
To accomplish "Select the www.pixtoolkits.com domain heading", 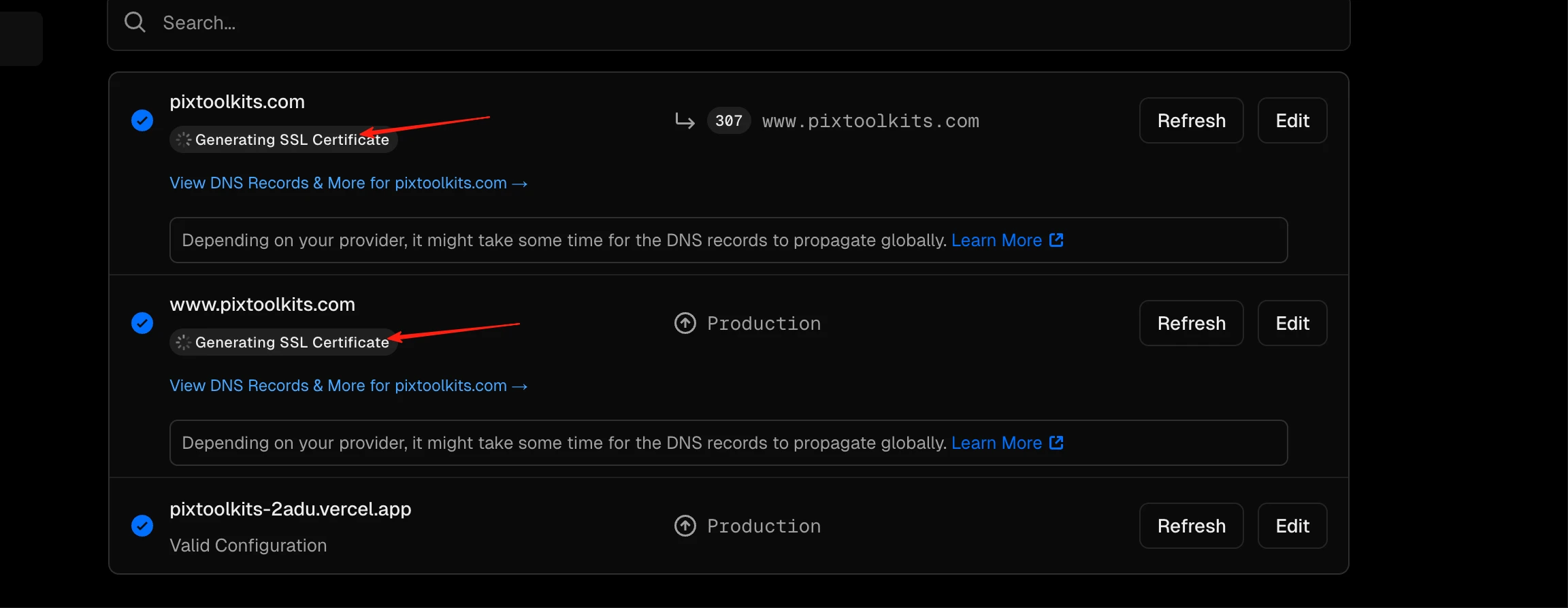I will pyautogui.click(x=262, y=305).
